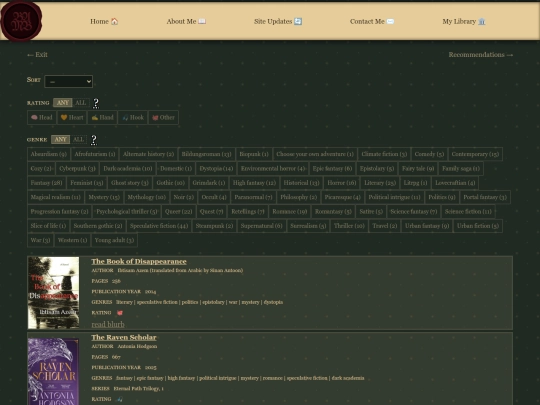This screenshot has width=540, height=405.
Task: Filter by Epic fantasy genre
Action: [332, 168]
